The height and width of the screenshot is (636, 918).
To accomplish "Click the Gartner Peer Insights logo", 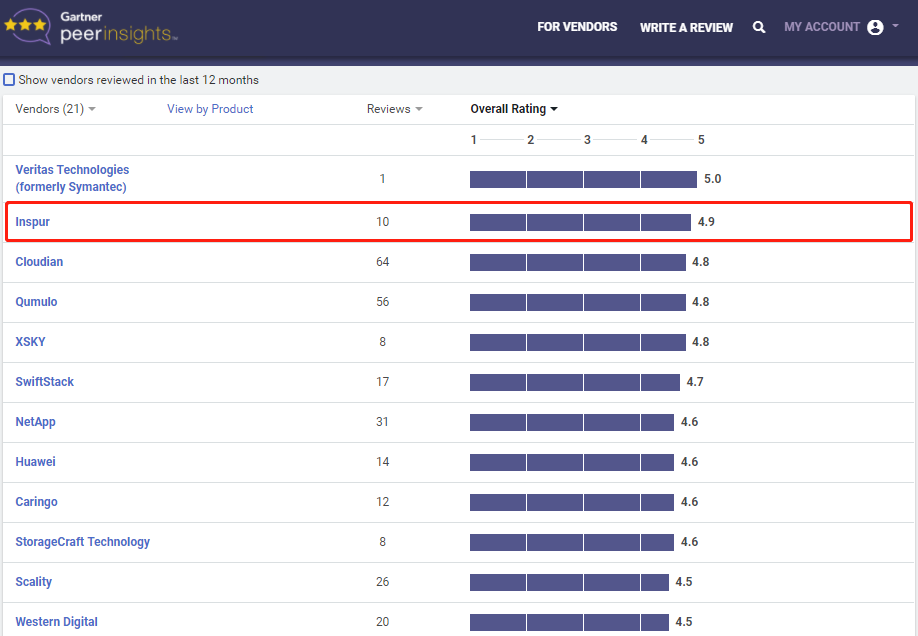I will 90,26.
